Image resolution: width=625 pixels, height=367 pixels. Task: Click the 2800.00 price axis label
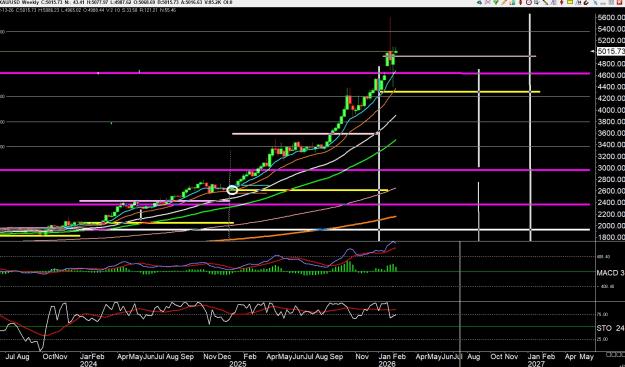coord(611,180)
